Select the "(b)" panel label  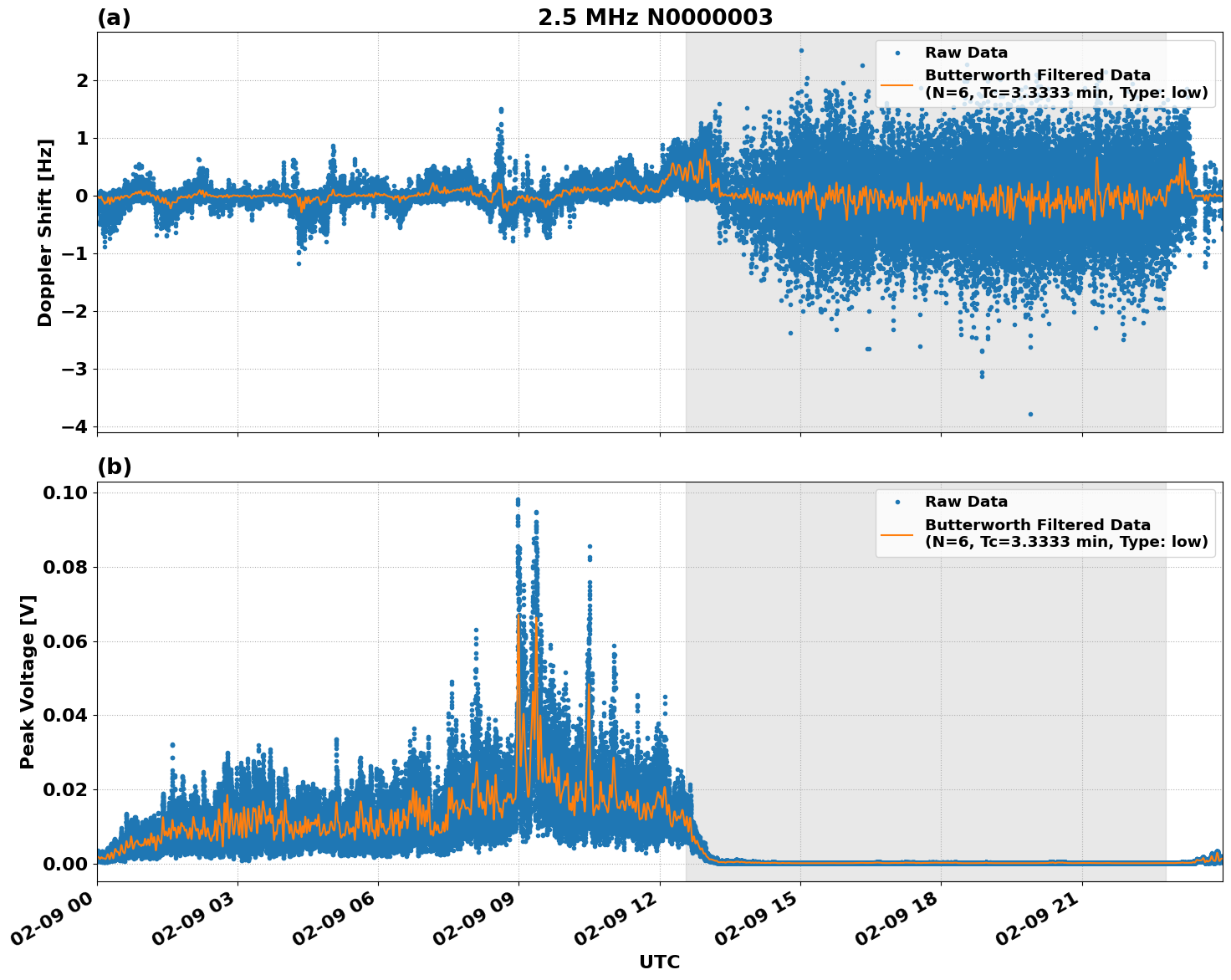click(x=114, y=467)
